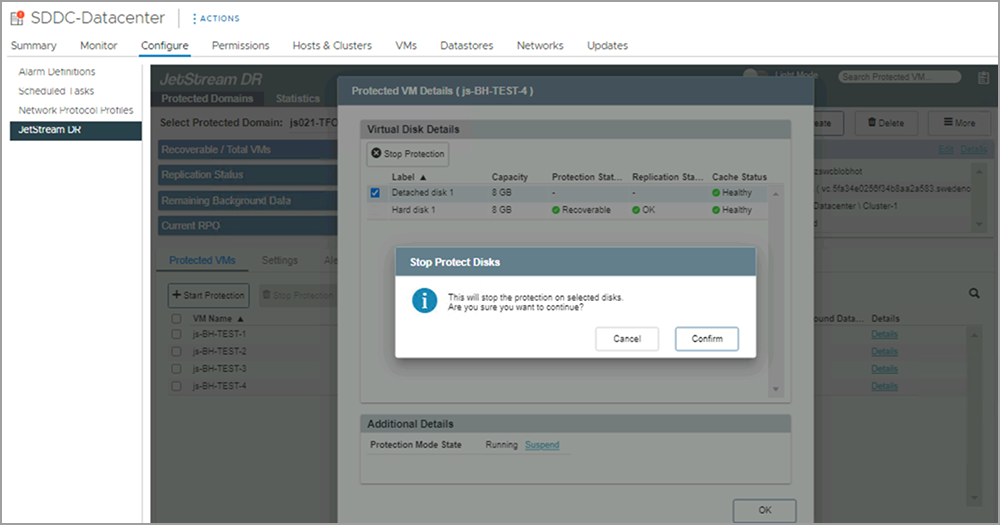Click the blue info icon in dialog
Screen dimensions: 1000x525
(x=426, y=301)
